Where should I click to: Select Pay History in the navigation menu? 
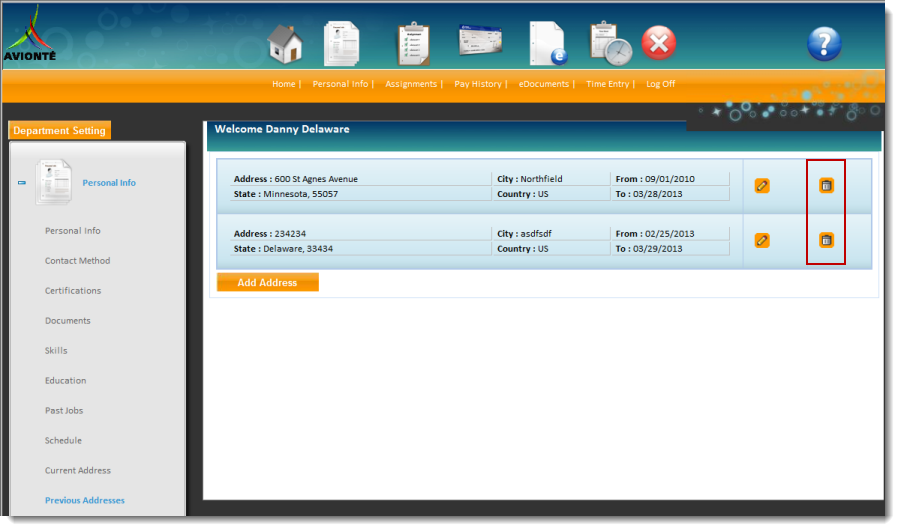(x=478, y=84)
